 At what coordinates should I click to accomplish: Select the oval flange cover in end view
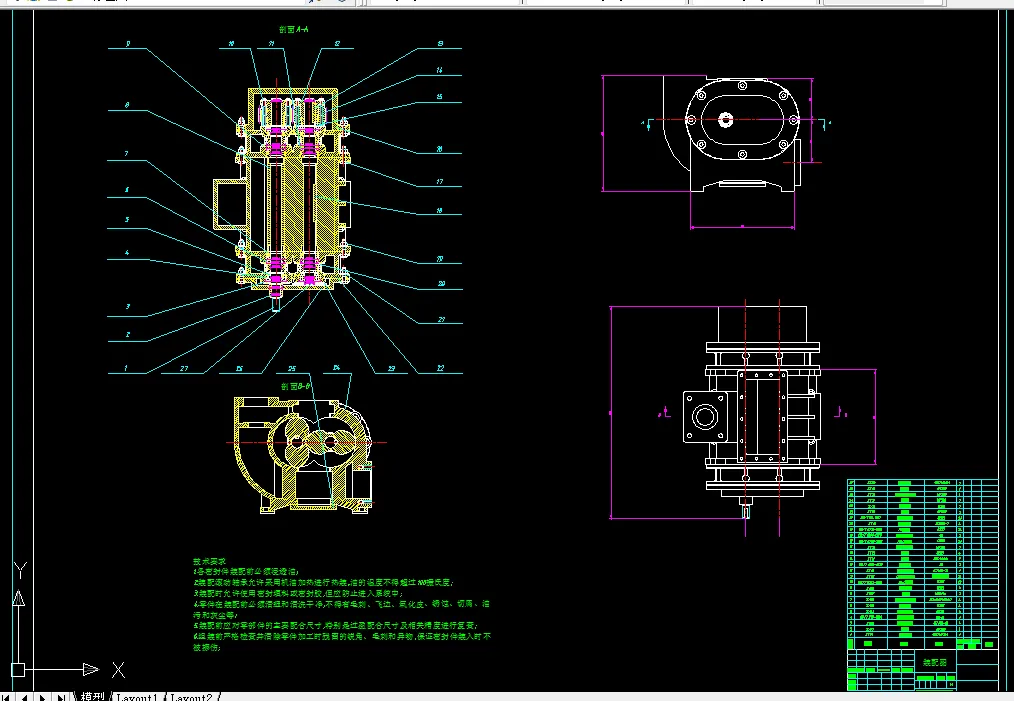click(x=742, y=120)
